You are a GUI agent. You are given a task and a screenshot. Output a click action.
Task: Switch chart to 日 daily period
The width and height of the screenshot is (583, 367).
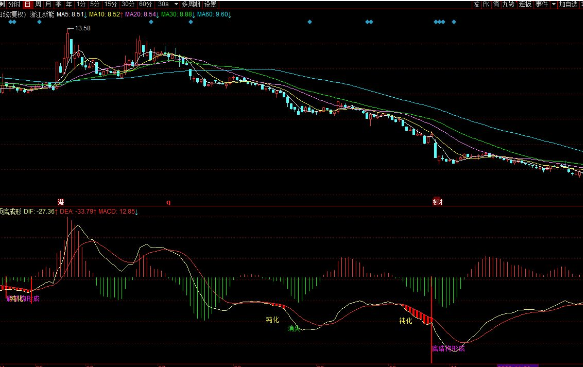[28, 4]
